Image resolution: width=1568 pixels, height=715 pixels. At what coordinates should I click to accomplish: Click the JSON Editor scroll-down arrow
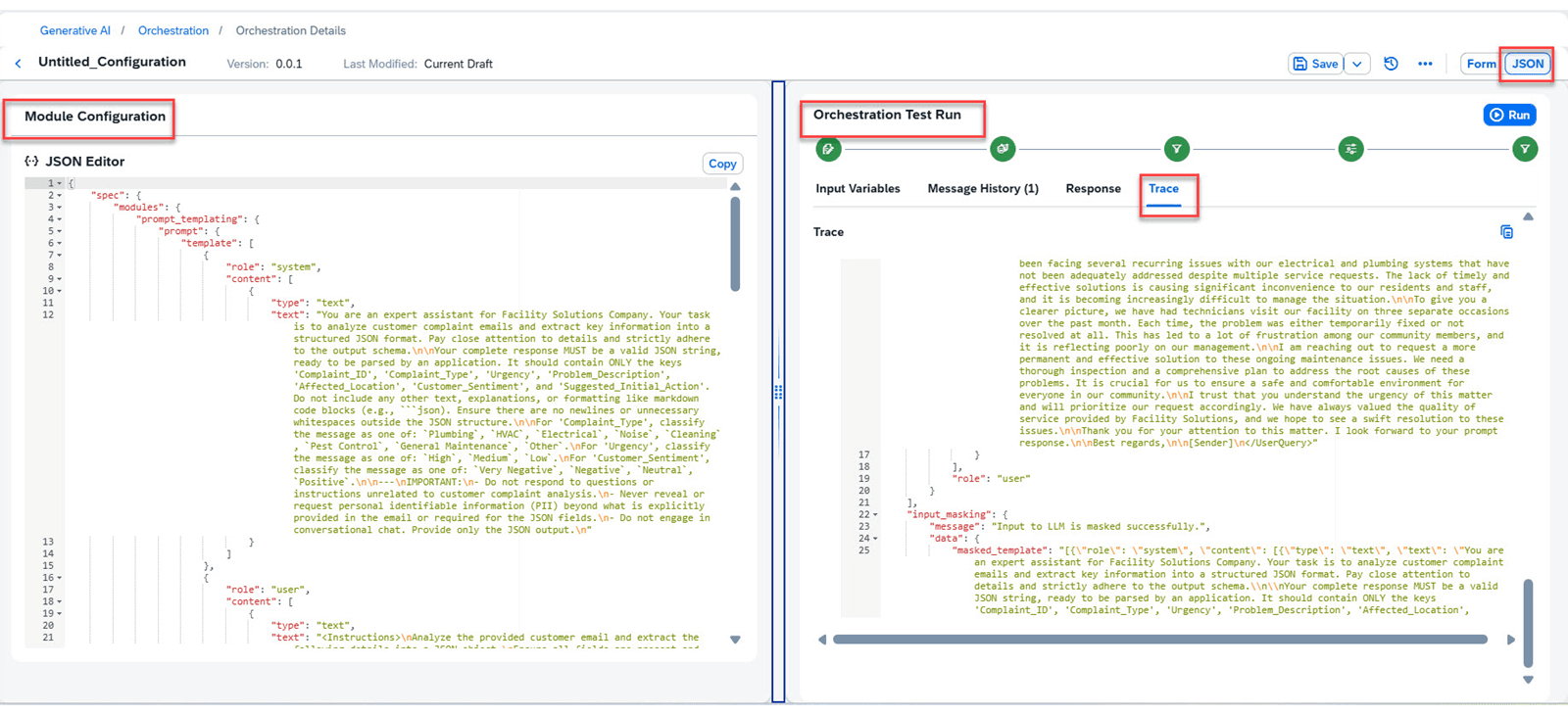pos(735,640)
